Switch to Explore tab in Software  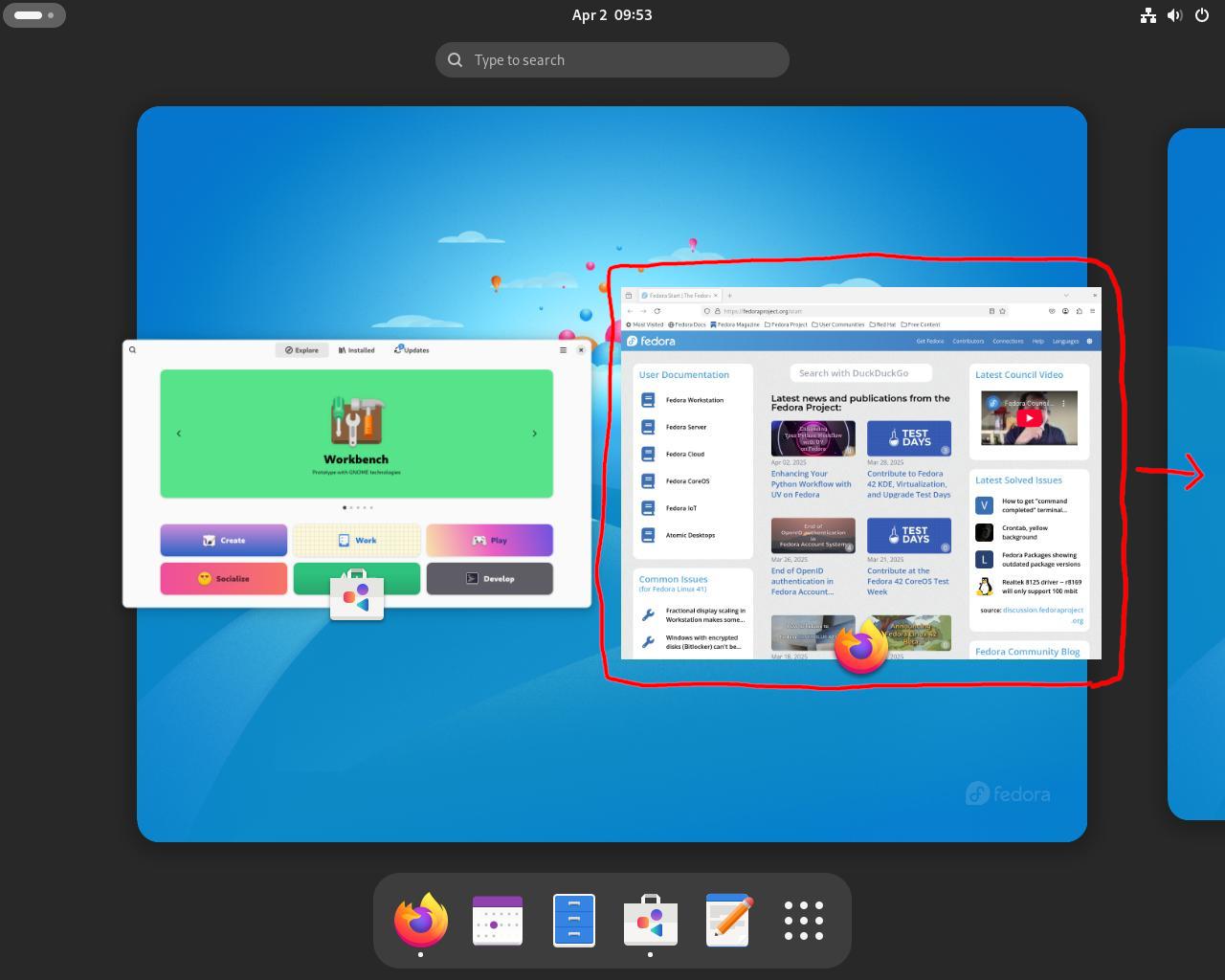coord(302,350)
